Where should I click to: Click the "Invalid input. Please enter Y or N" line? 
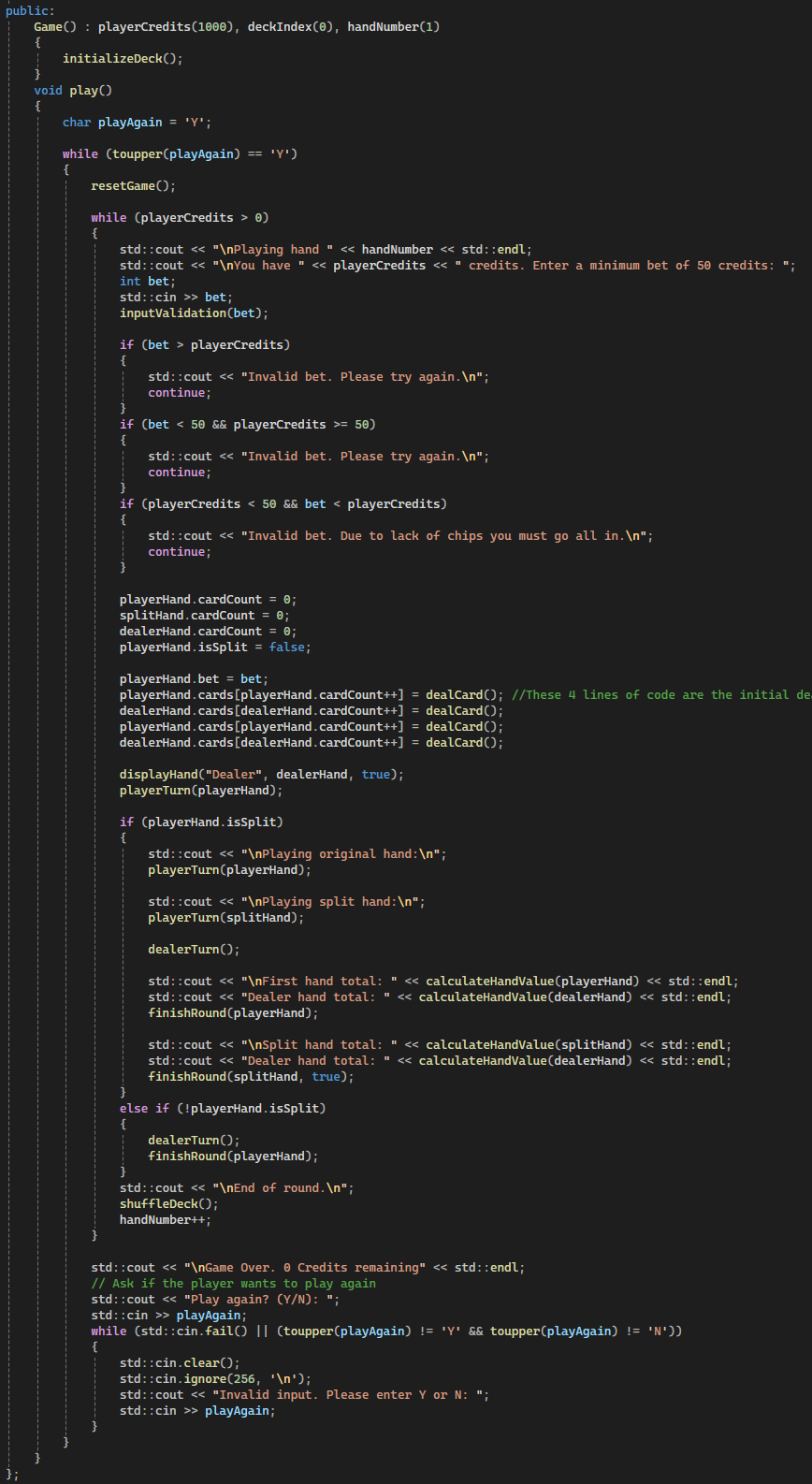click(x=304, y=1394)
